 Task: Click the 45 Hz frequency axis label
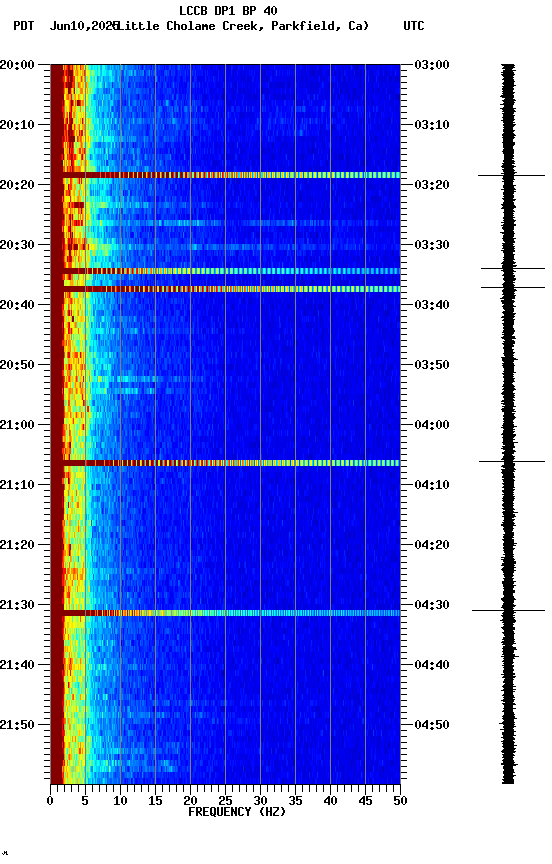point(365,801)
